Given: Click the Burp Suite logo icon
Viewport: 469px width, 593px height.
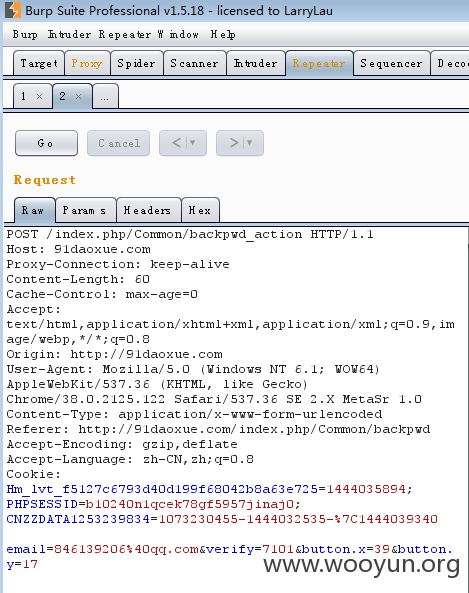Looking at the screenshot, I should (x=12, y=10).
